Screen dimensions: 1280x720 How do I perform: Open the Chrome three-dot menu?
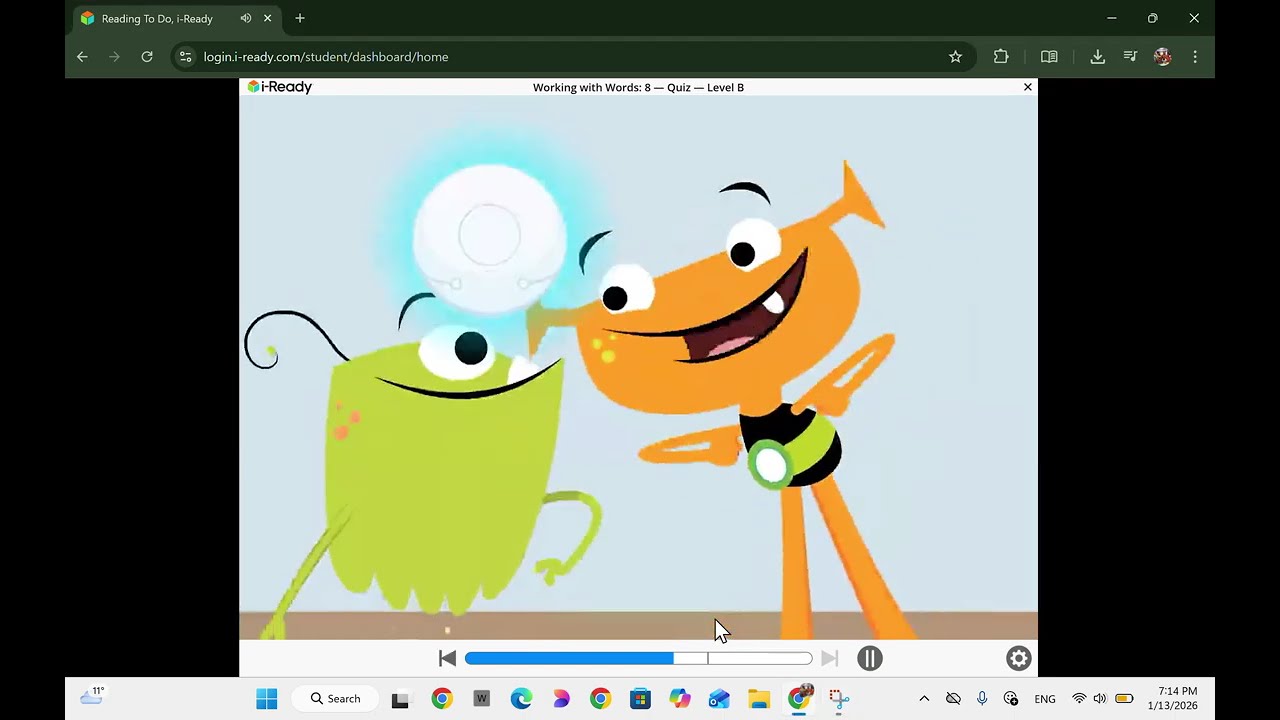pyautogui.click(x=1195, y=57)
